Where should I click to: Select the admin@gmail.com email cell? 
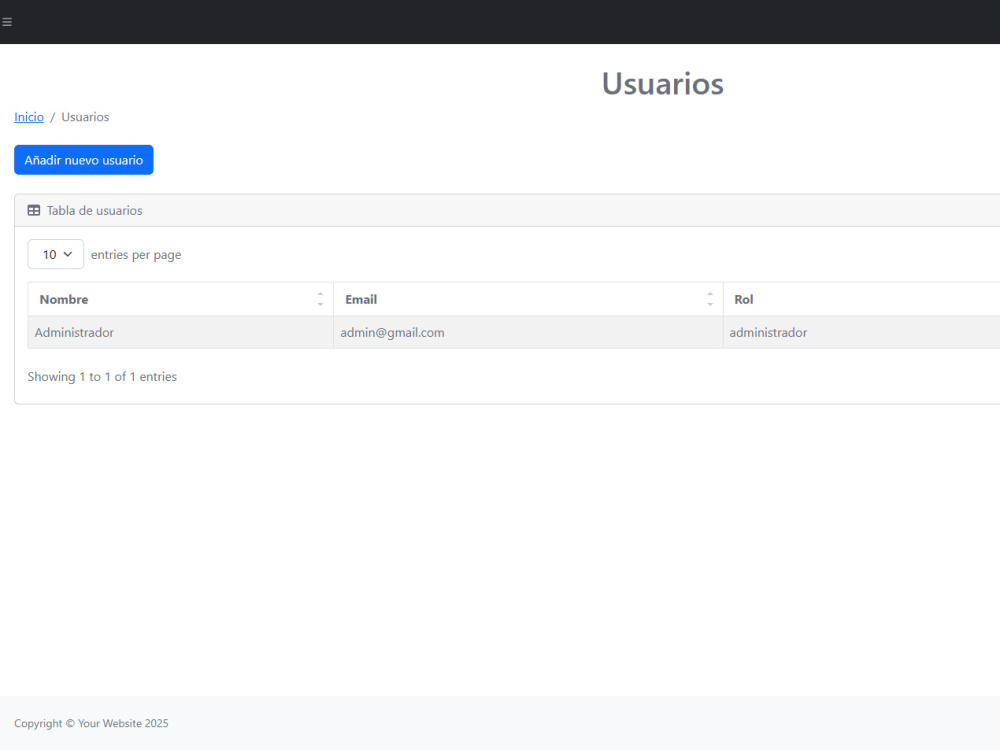[x=528, y=332]
